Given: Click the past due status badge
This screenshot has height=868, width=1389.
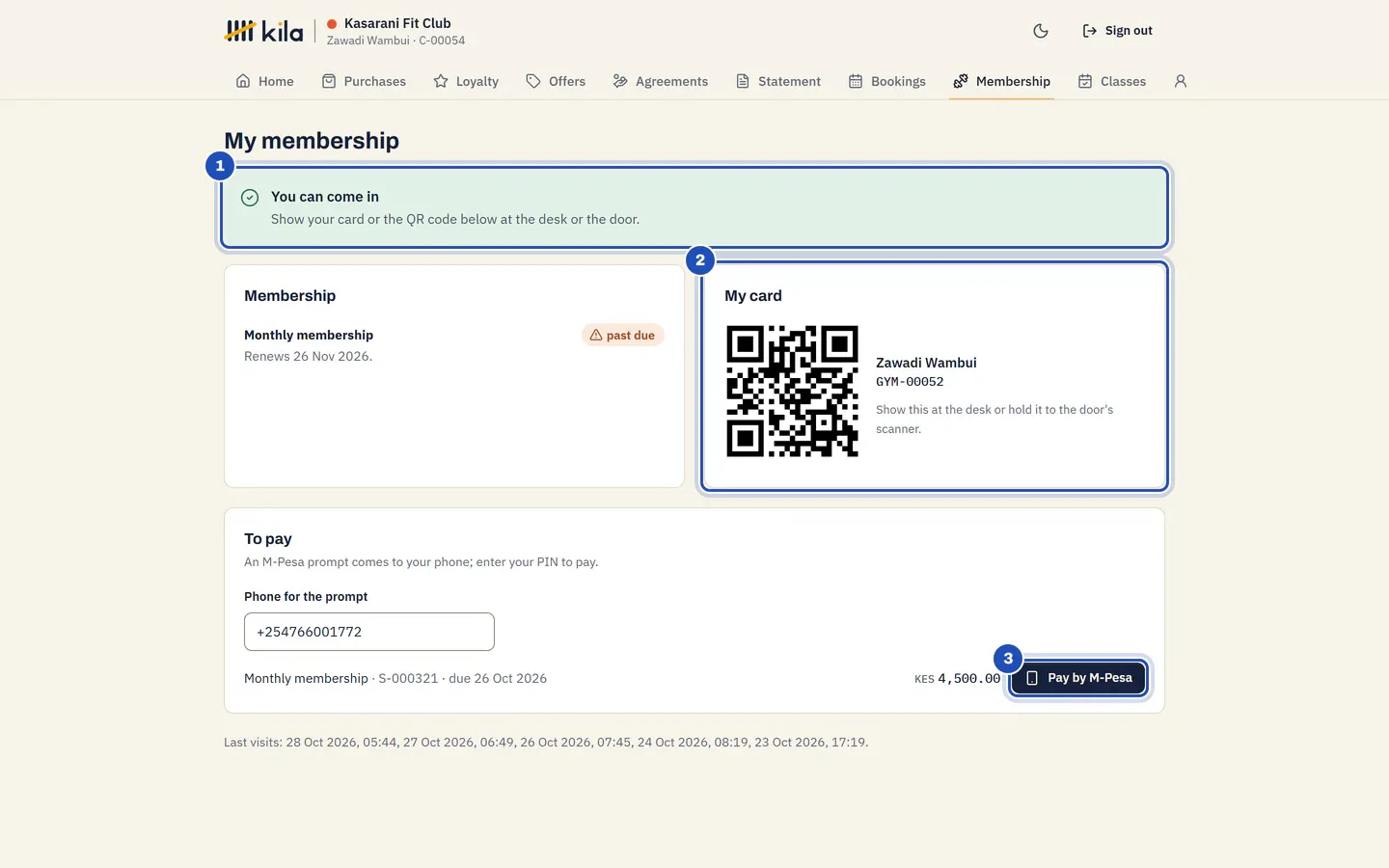Looking at the screenshot, I should point(623,336).
